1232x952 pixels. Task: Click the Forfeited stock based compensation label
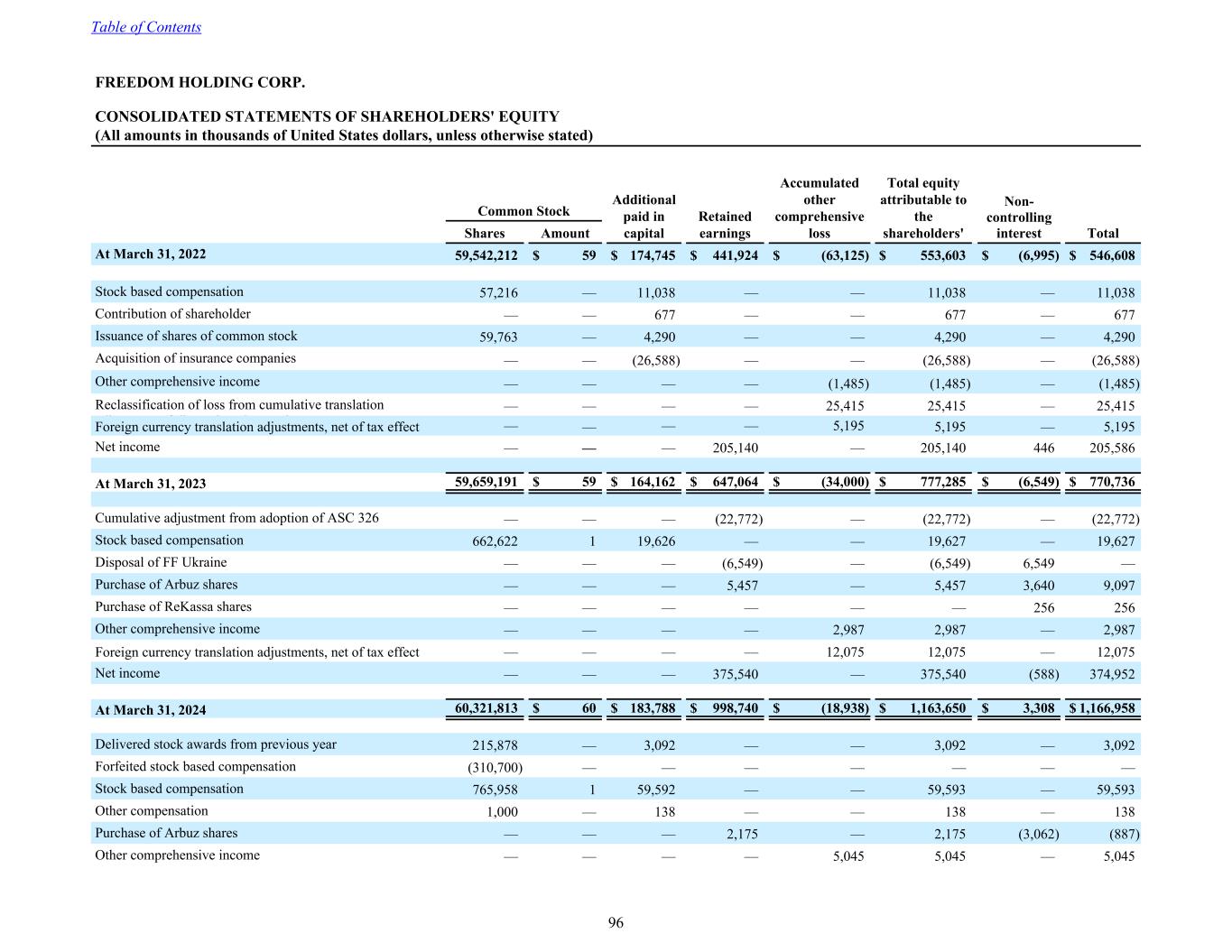tap(195, 766)
